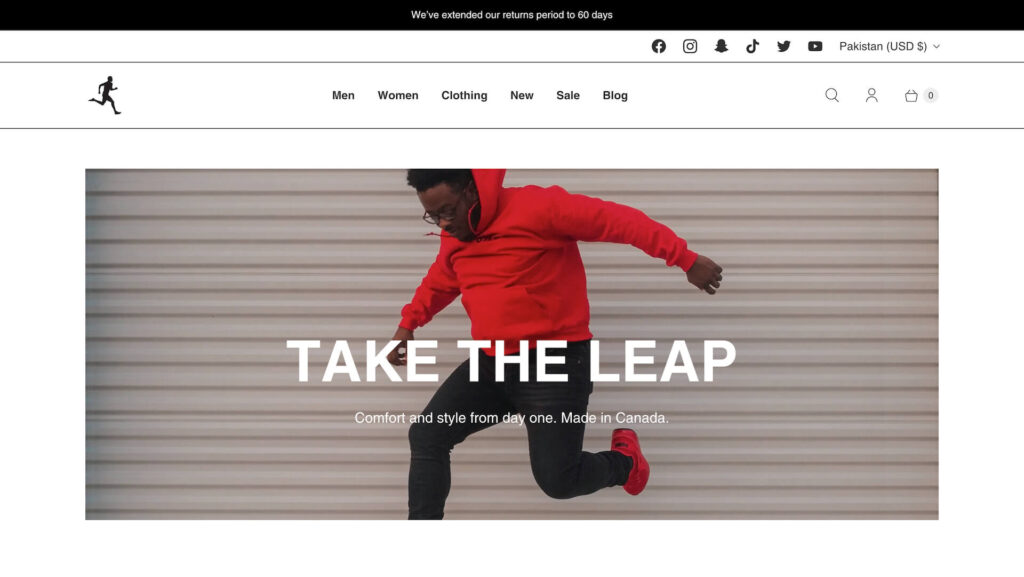This screenshot has width=1024, height=577.
Task: Click the cart count badge showing 0
Action: click(x=931, y=95)
